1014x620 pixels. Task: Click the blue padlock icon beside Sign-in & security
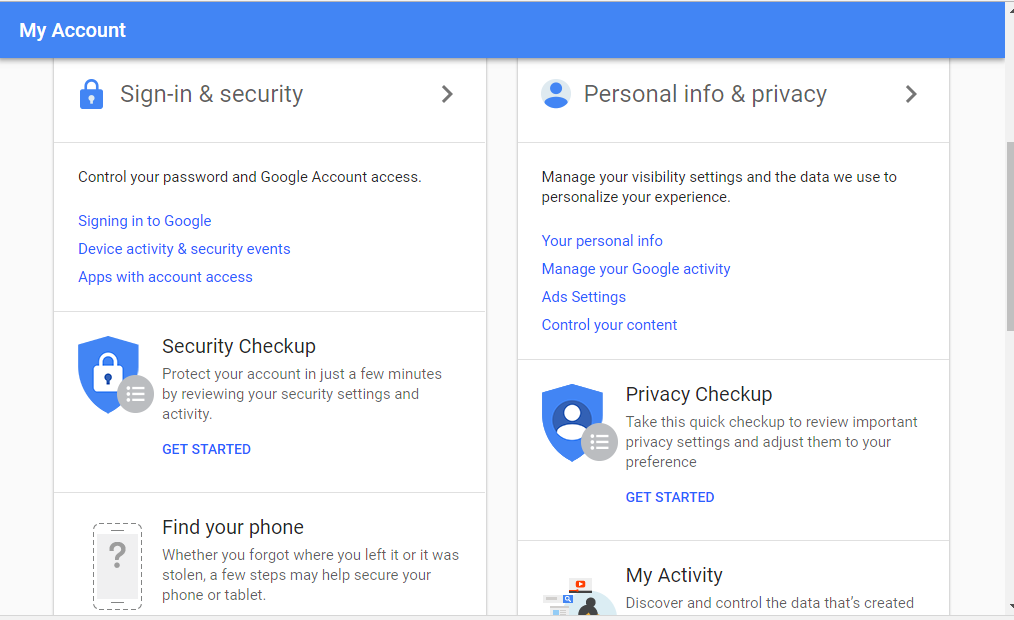pos(91,94)
